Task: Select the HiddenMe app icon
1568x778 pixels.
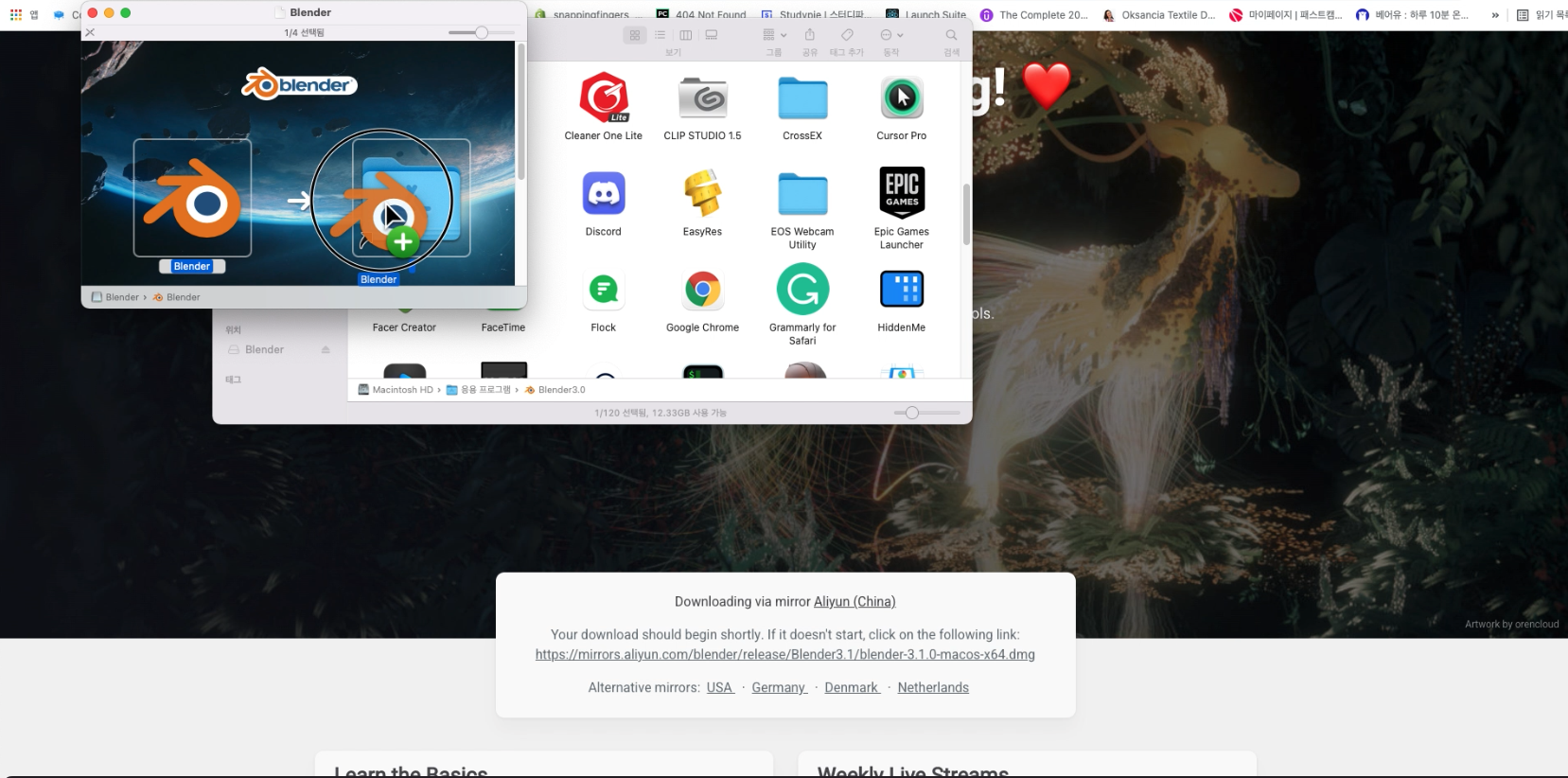Action: click(902, 289)
